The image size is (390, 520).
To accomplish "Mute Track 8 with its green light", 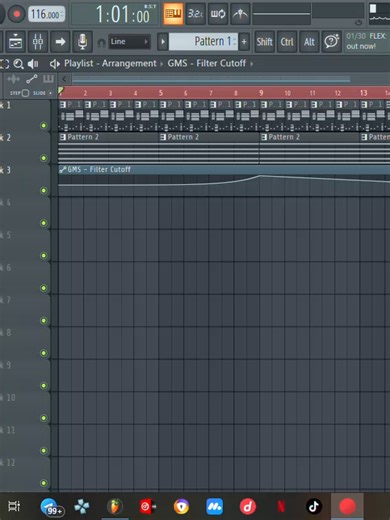I will click(x=44, y=353).
